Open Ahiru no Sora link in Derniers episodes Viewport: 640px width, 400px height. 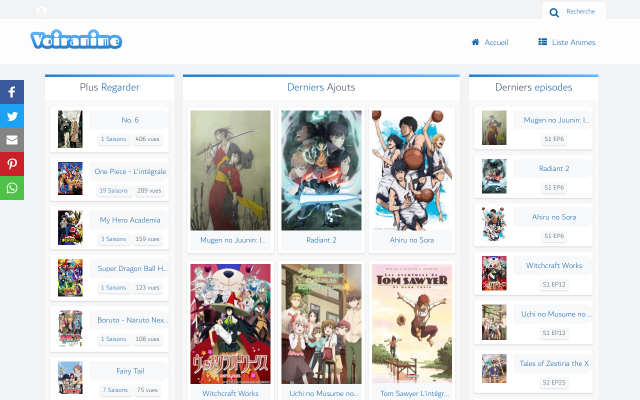point(554,217)
